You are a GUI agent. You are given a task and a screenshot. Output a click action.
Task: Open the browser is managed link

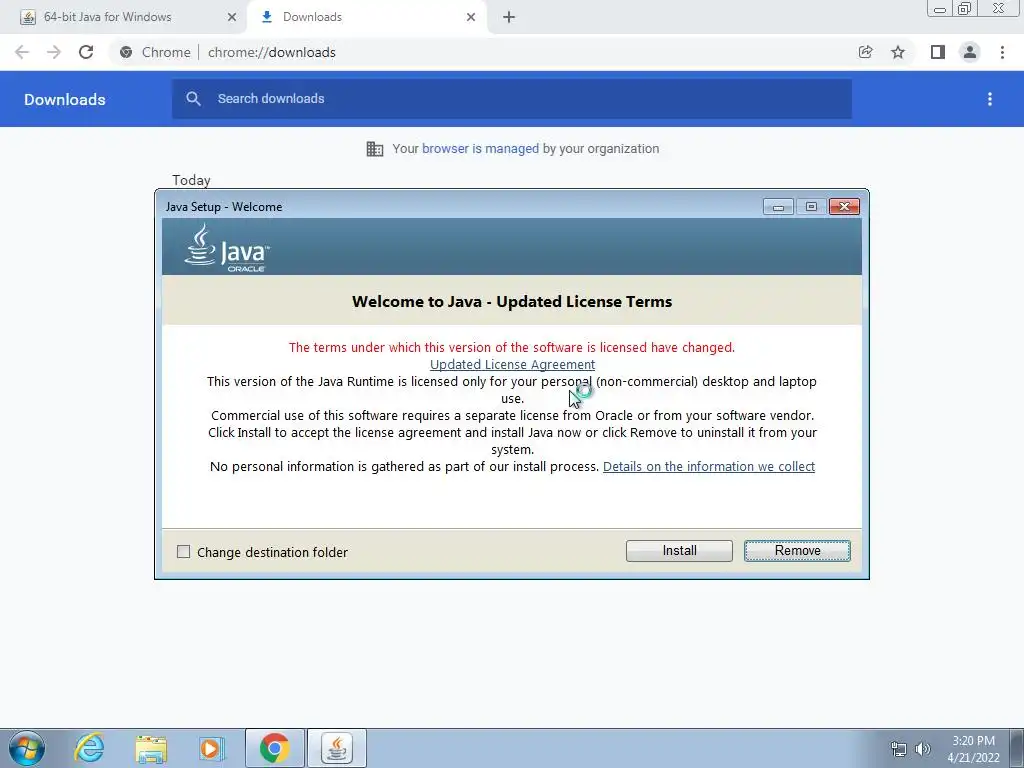(480, 148)
